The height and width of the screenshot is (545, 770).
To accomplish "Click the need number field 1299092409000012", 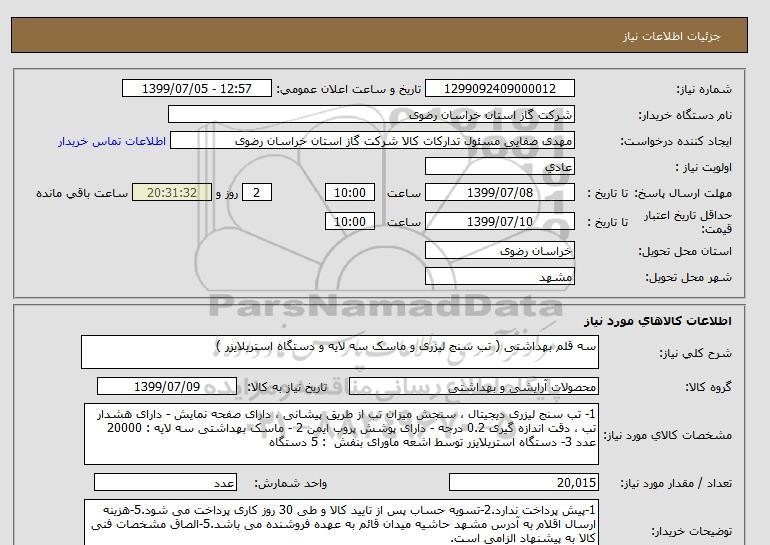I will point(499,89).
